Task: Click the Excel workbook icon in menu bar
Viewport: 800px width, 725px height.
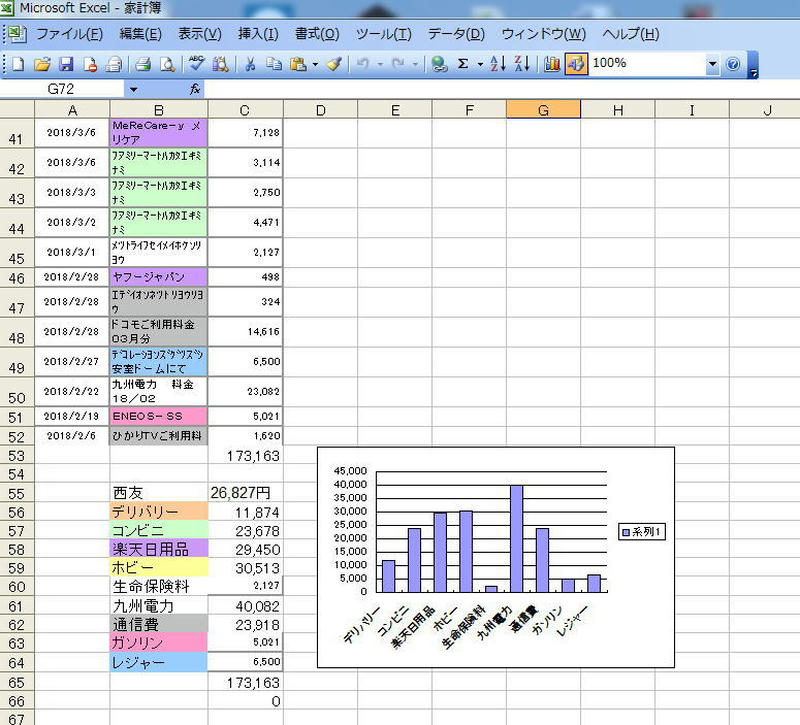Action: click(x=17, y=34)
